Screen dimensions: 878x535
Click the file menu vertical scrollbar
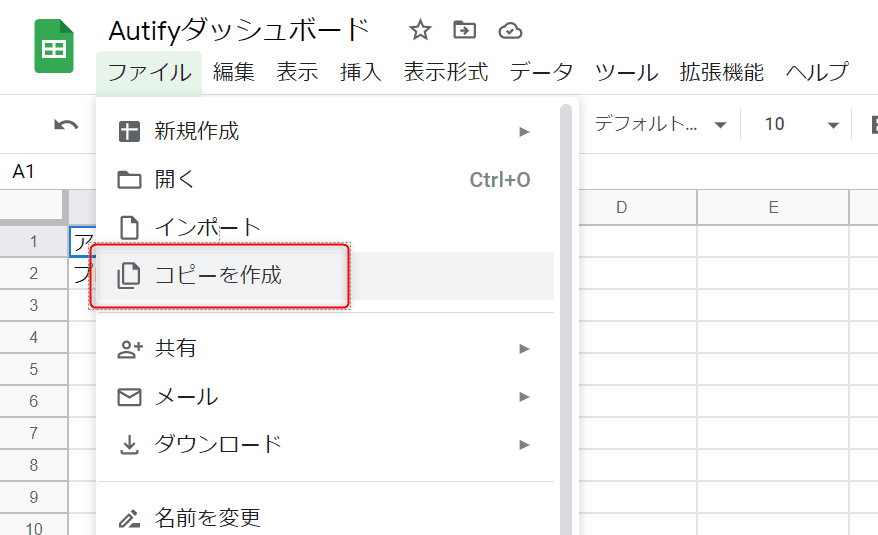coord(566,300)
